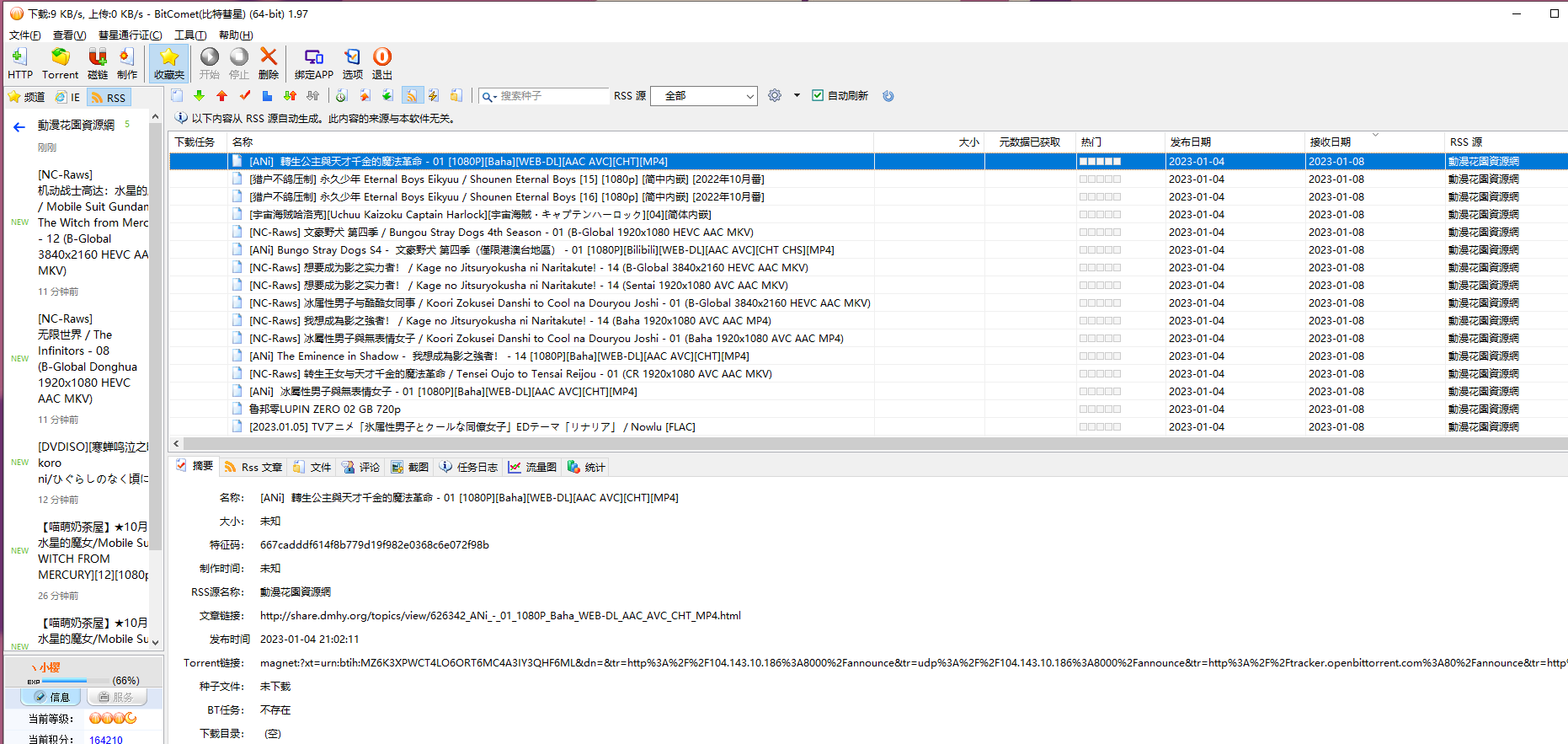Select the 鲁邦零LUPIN ZERO 02 GB 720p row
Image resolution: width=1568 pixels, height=744 pixels.
[867, 409]
